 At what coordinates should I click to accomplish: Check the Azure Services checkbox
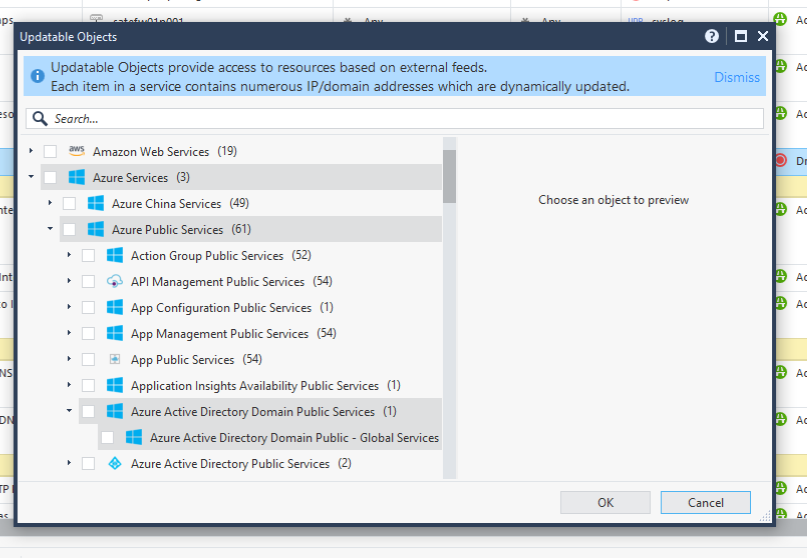pyautogui.click(x=50, y=178)
